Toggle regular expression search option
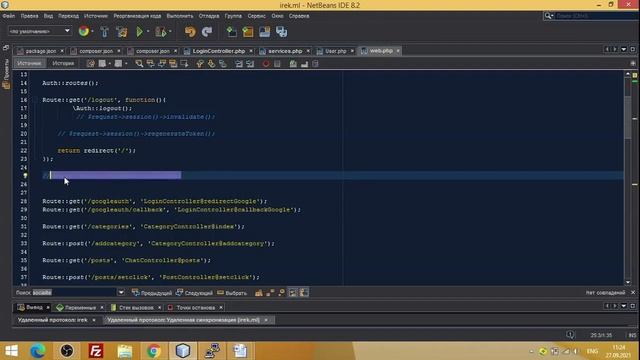 tap(282, 293)
